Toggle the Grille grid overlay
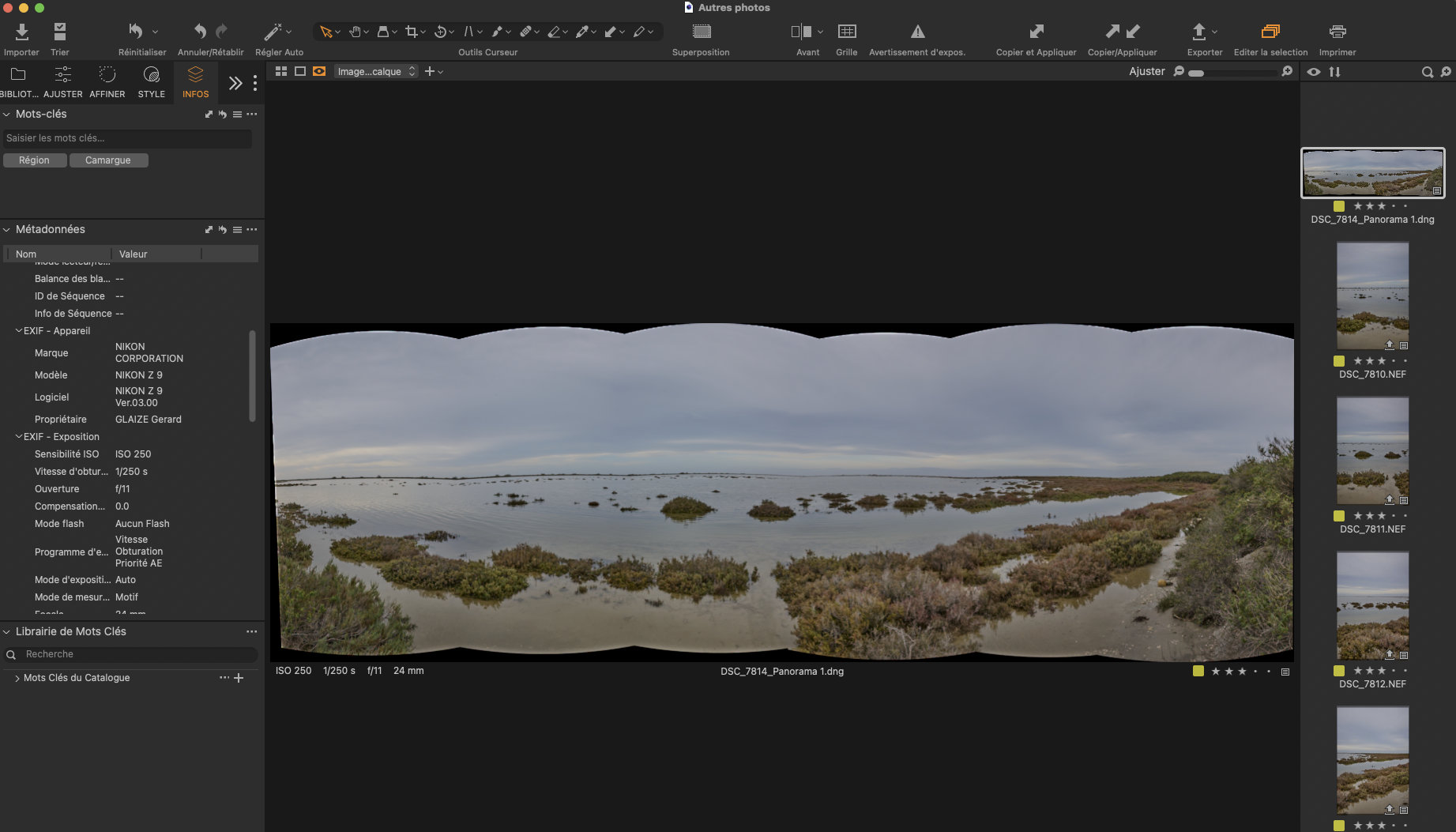 847,32
